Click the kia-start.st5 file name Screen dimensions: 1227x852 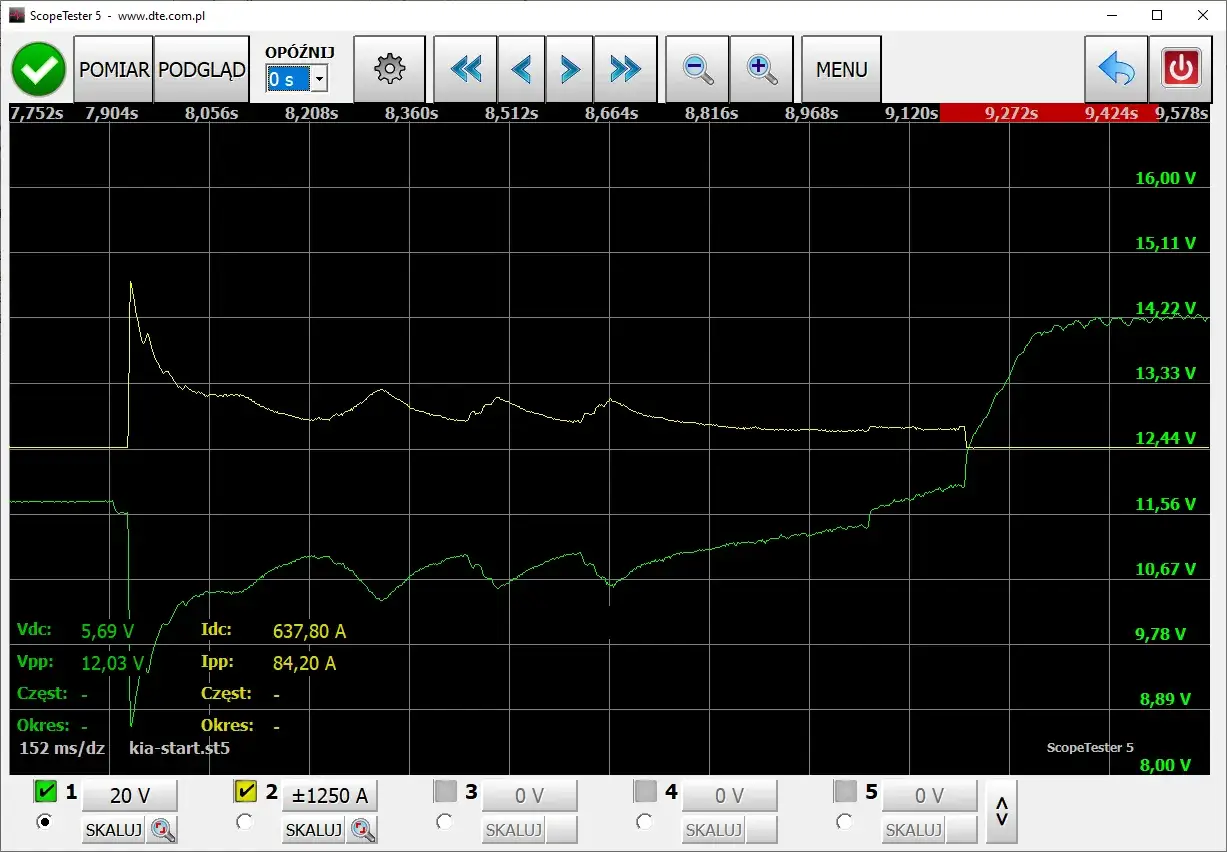click(179, 747)
